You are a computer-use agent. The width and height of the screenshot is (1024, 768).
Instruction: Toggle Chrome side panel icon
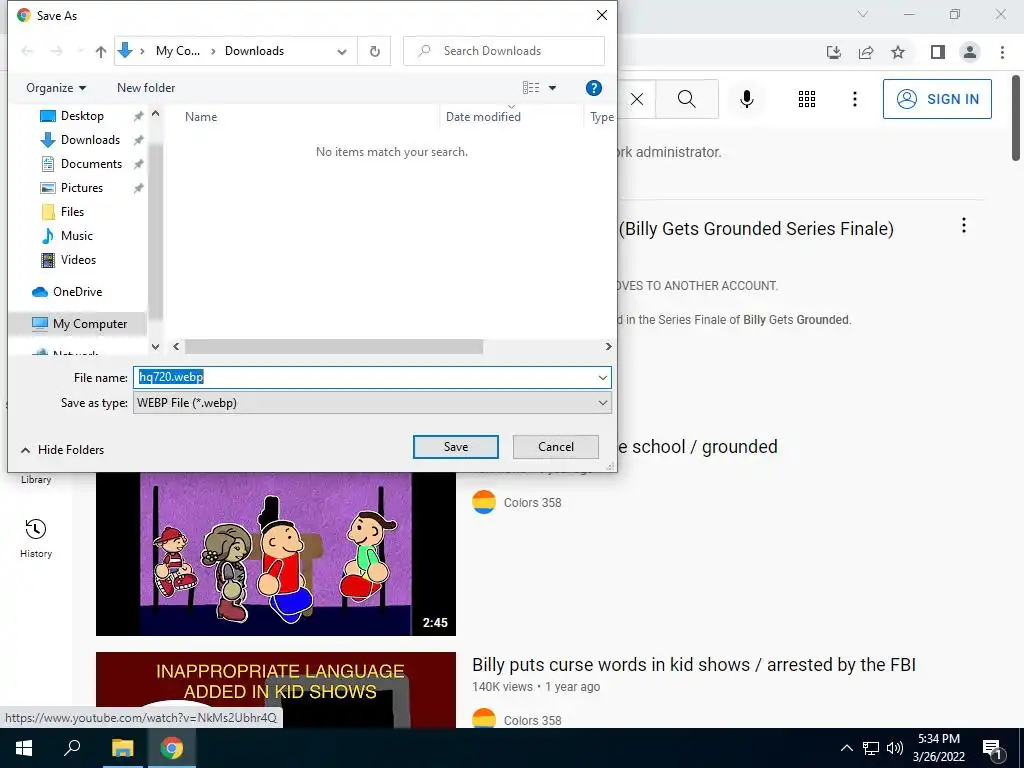click(938, 52)
